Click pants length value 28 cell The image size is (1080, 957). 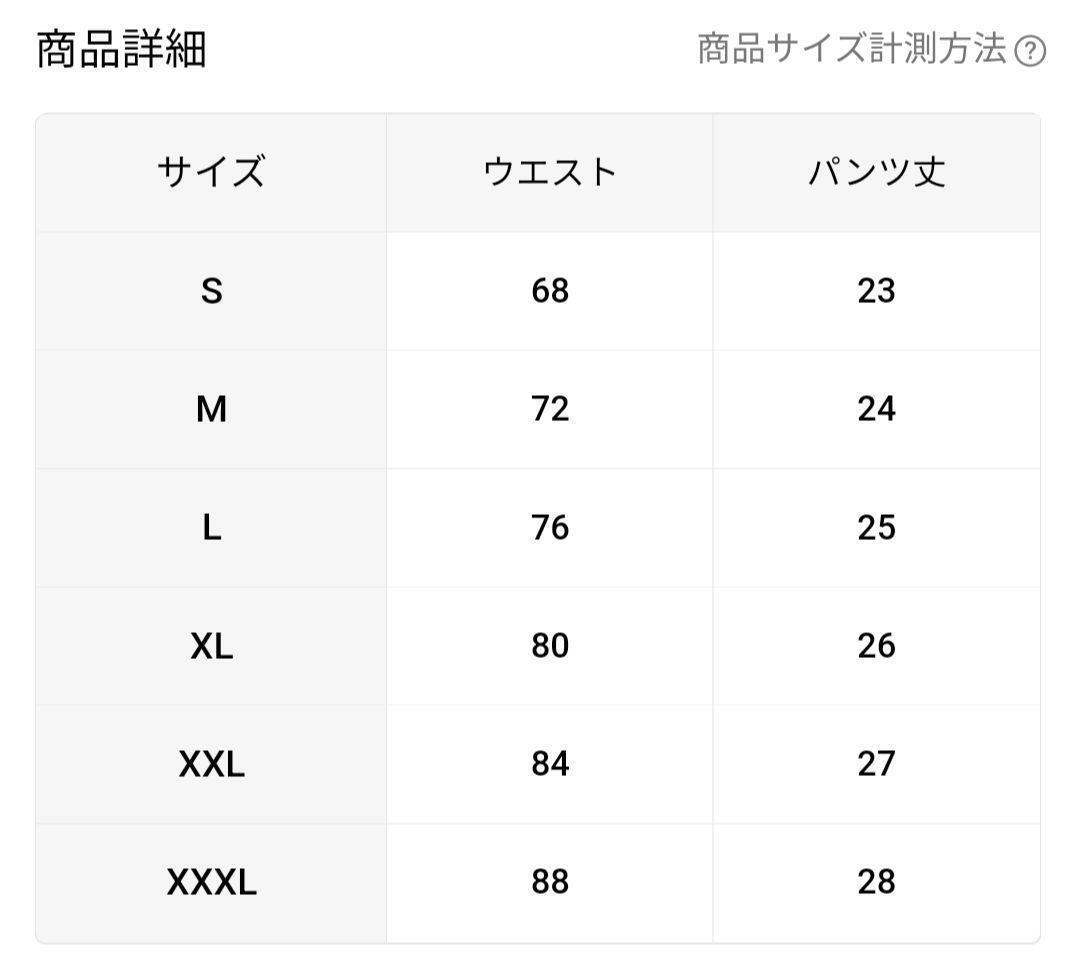click(876, 882)
